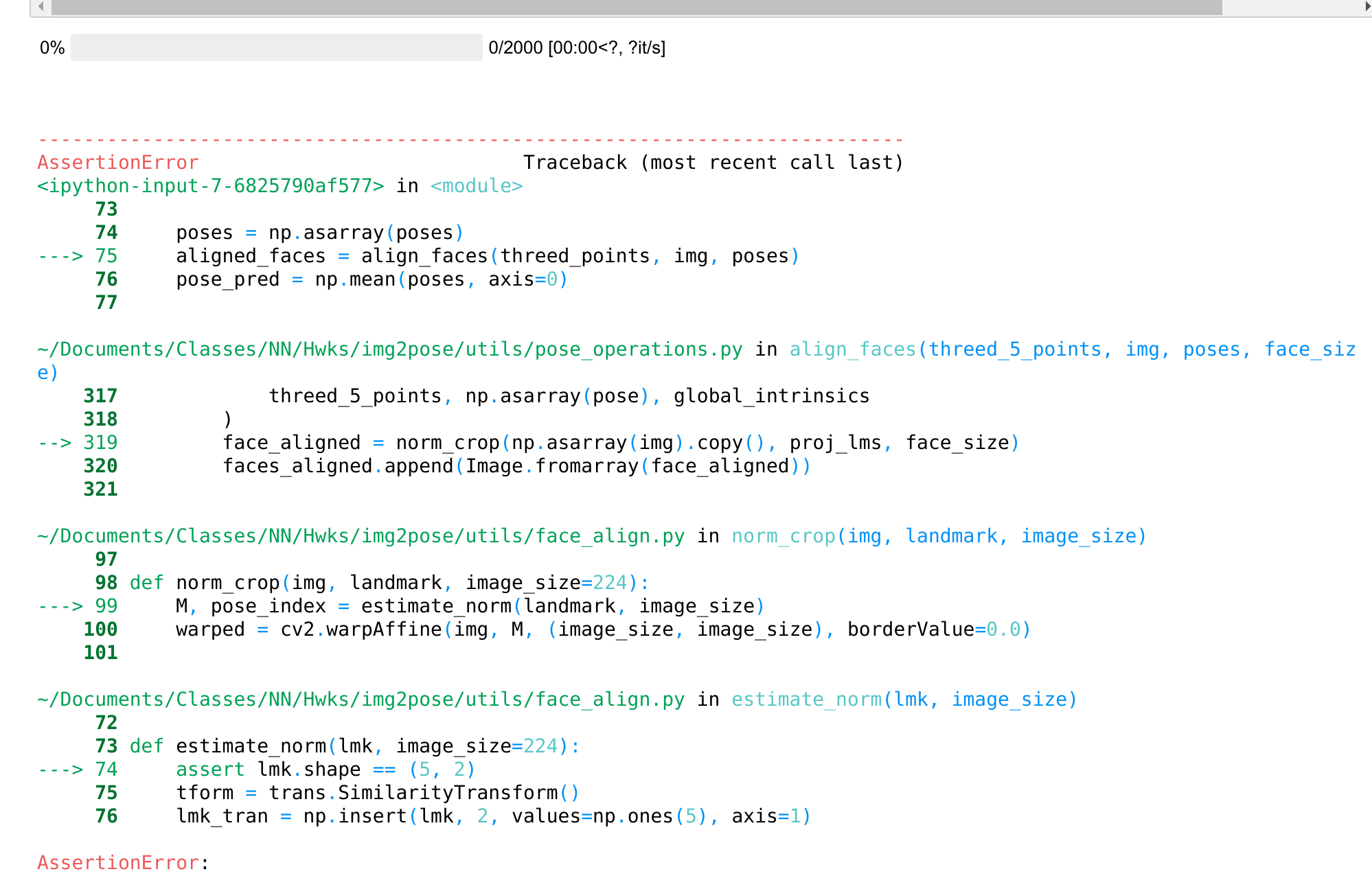Click line 98 'def norm_crop'
1372x887 pixels.
tap(389, 583)
